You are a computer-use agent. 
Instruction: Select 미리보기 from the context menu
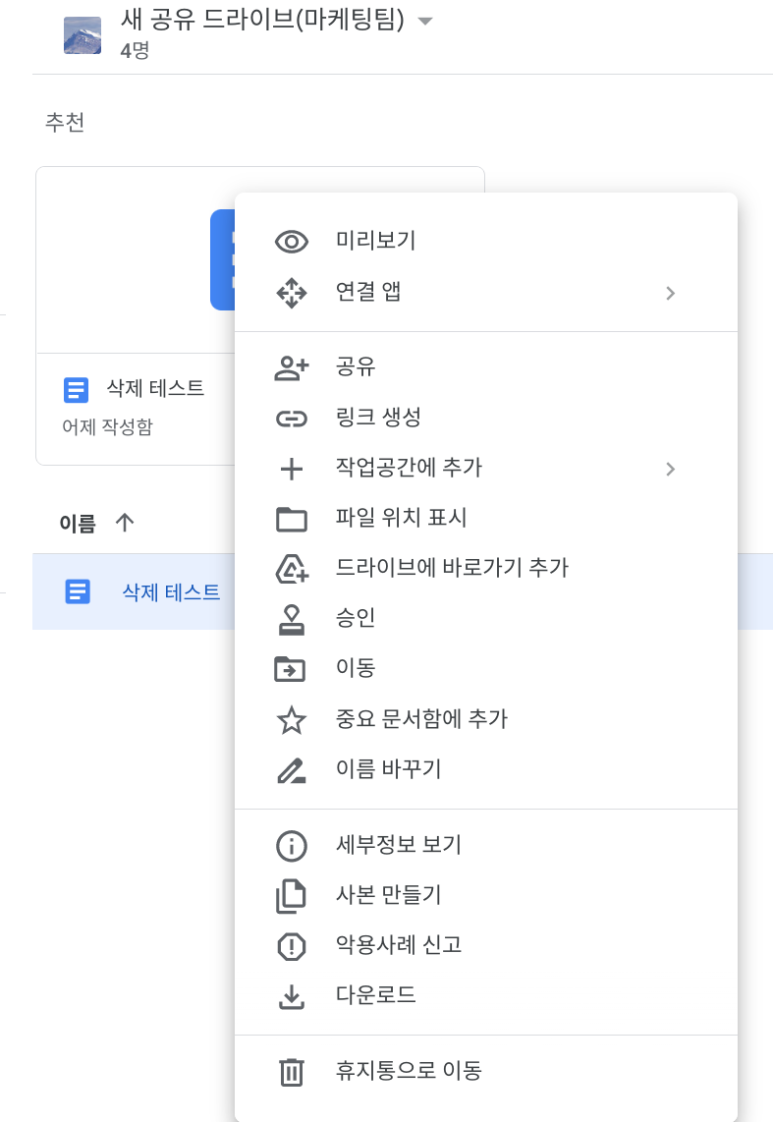click(x=486, y=242)
